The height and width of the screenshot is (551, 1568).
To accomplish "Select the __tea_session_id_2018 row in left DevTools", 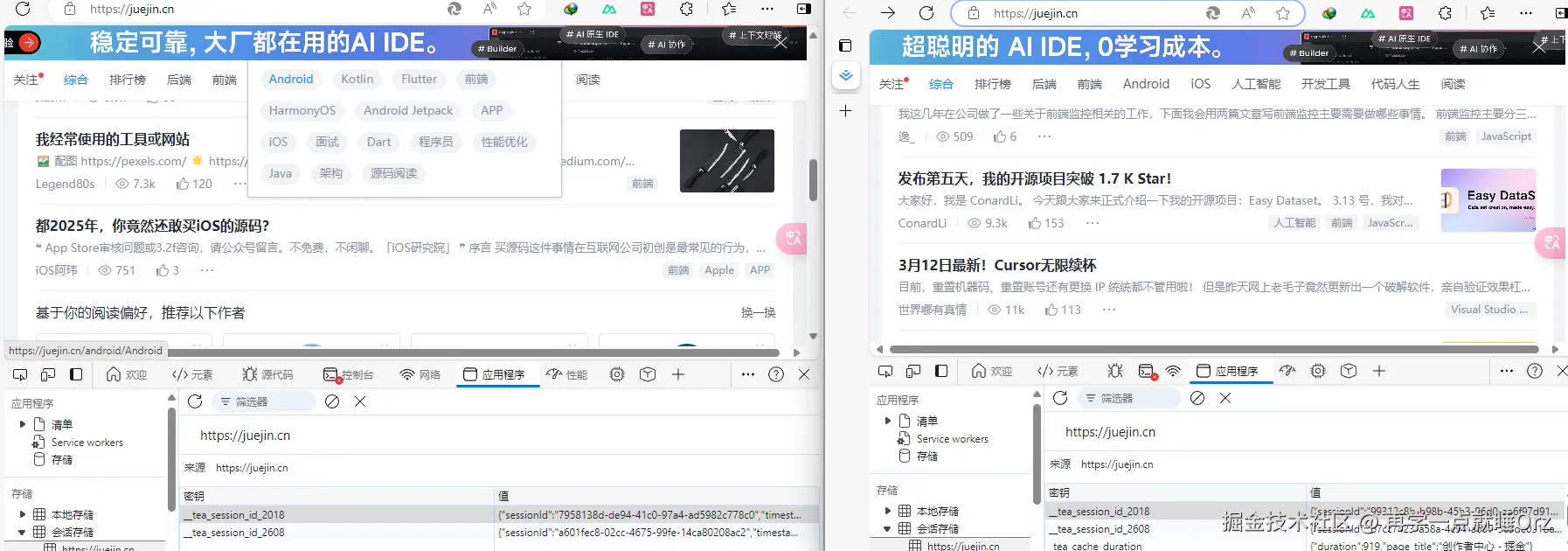I will click(x=499, y=514).
